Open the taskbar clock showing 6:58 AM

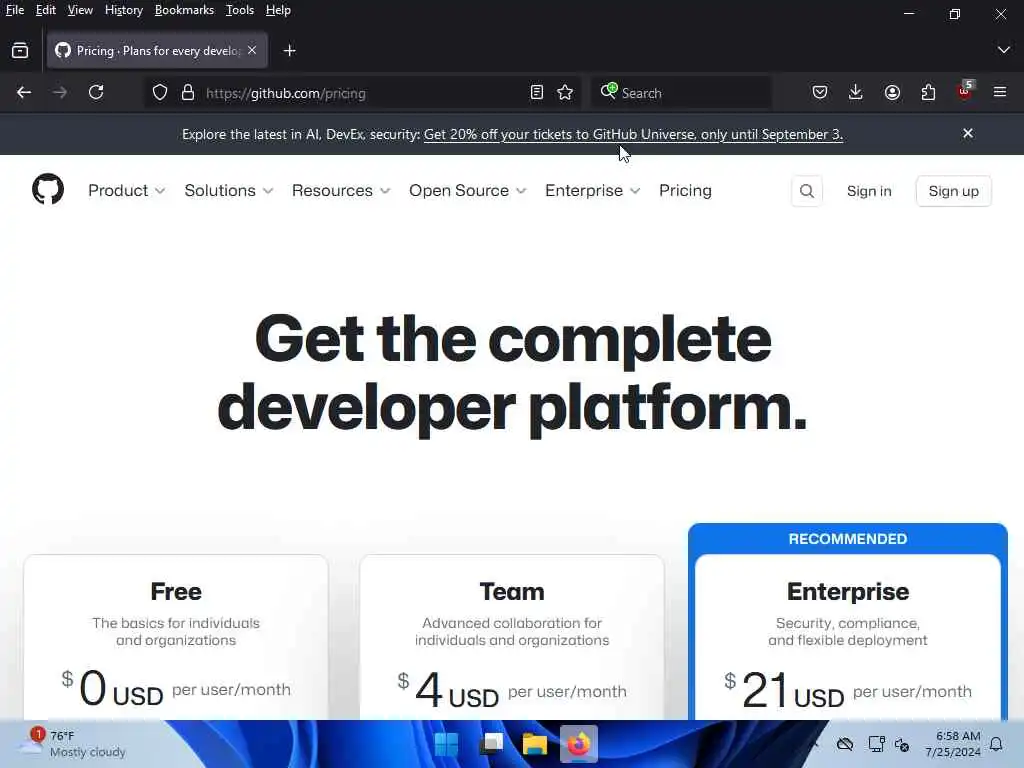point(953,744)
